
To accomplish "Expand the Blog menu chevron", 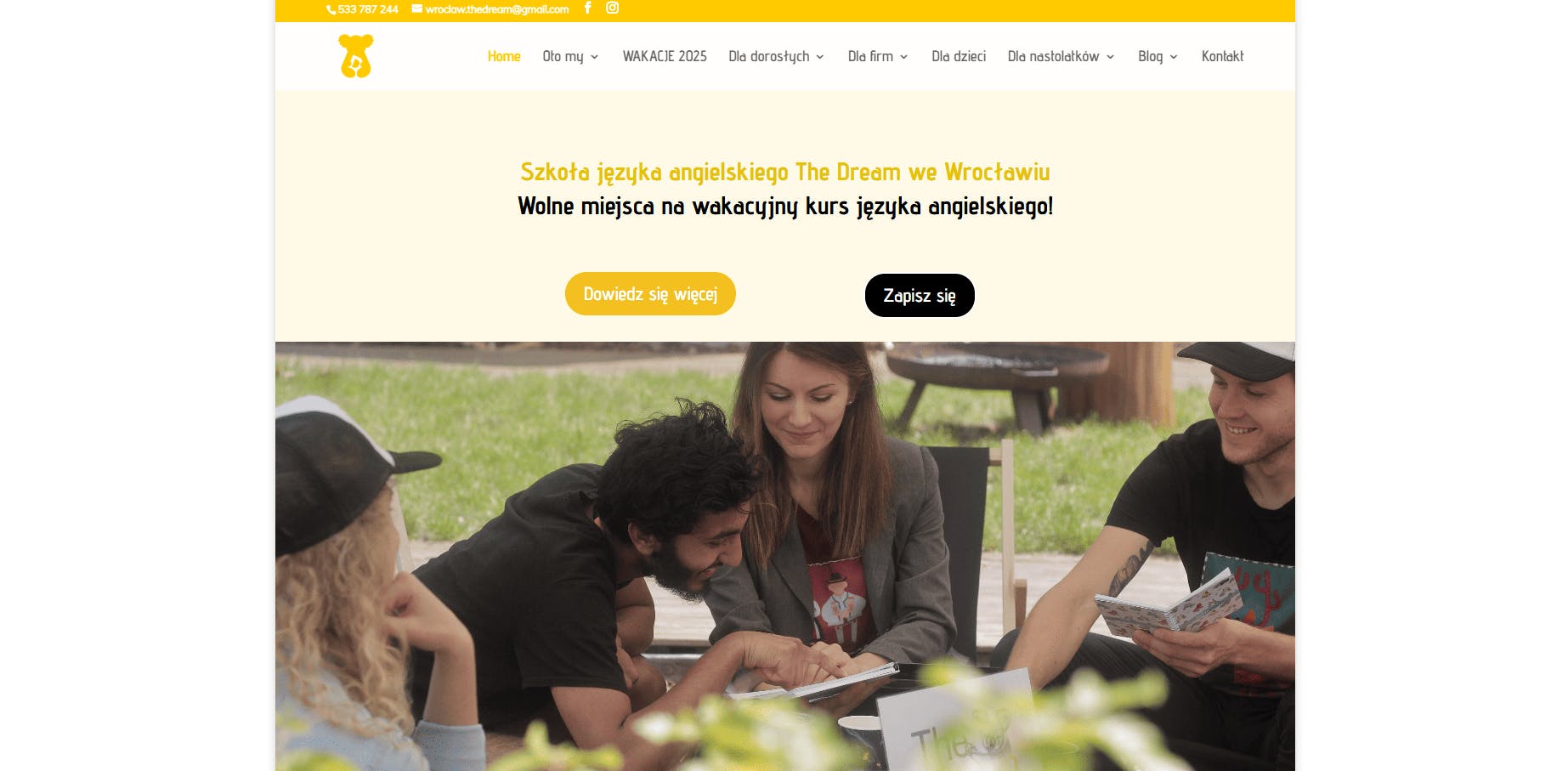I will click(x=1174, y=57).
